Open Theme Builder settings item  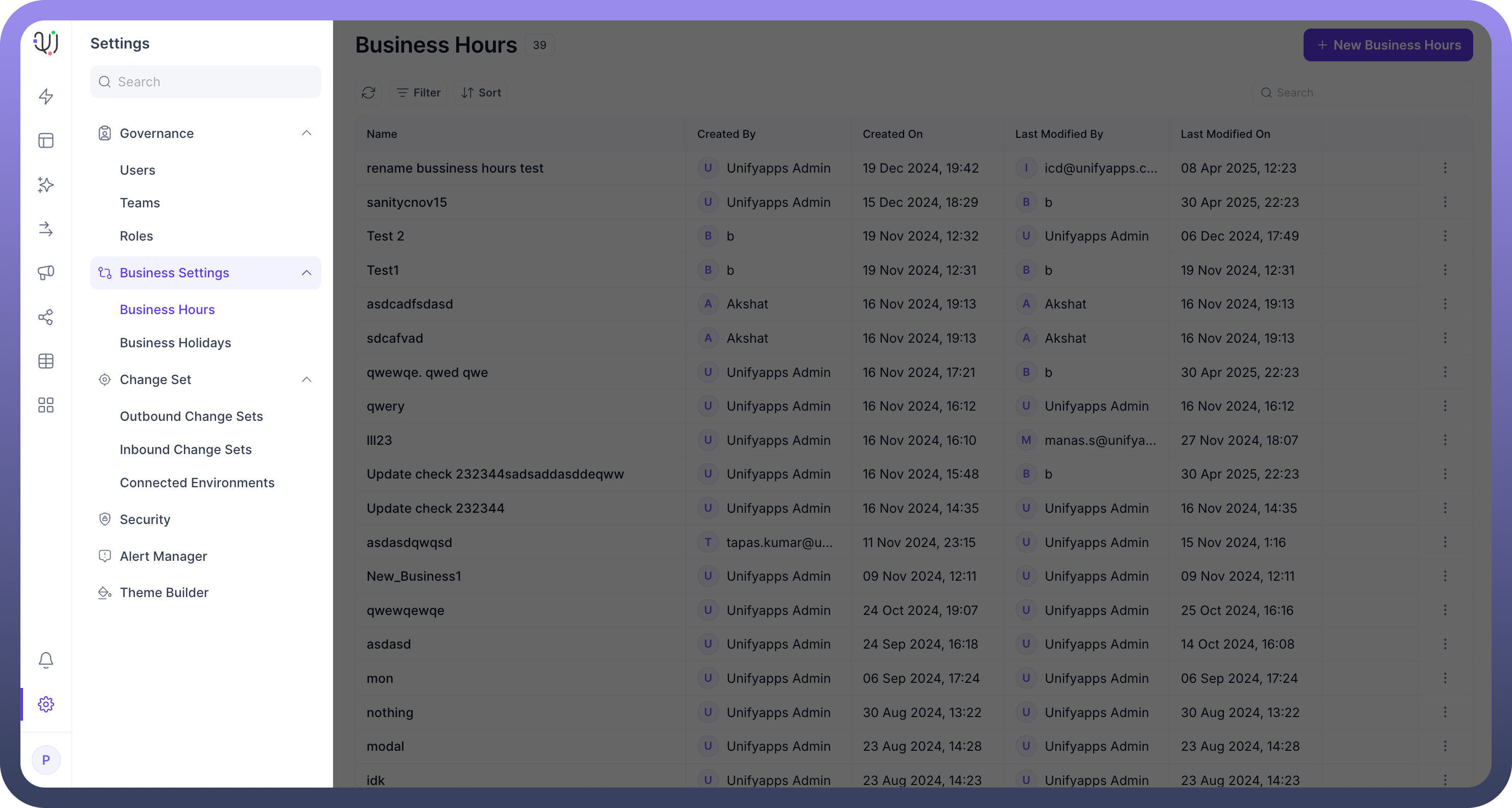(x=164, y=592)
